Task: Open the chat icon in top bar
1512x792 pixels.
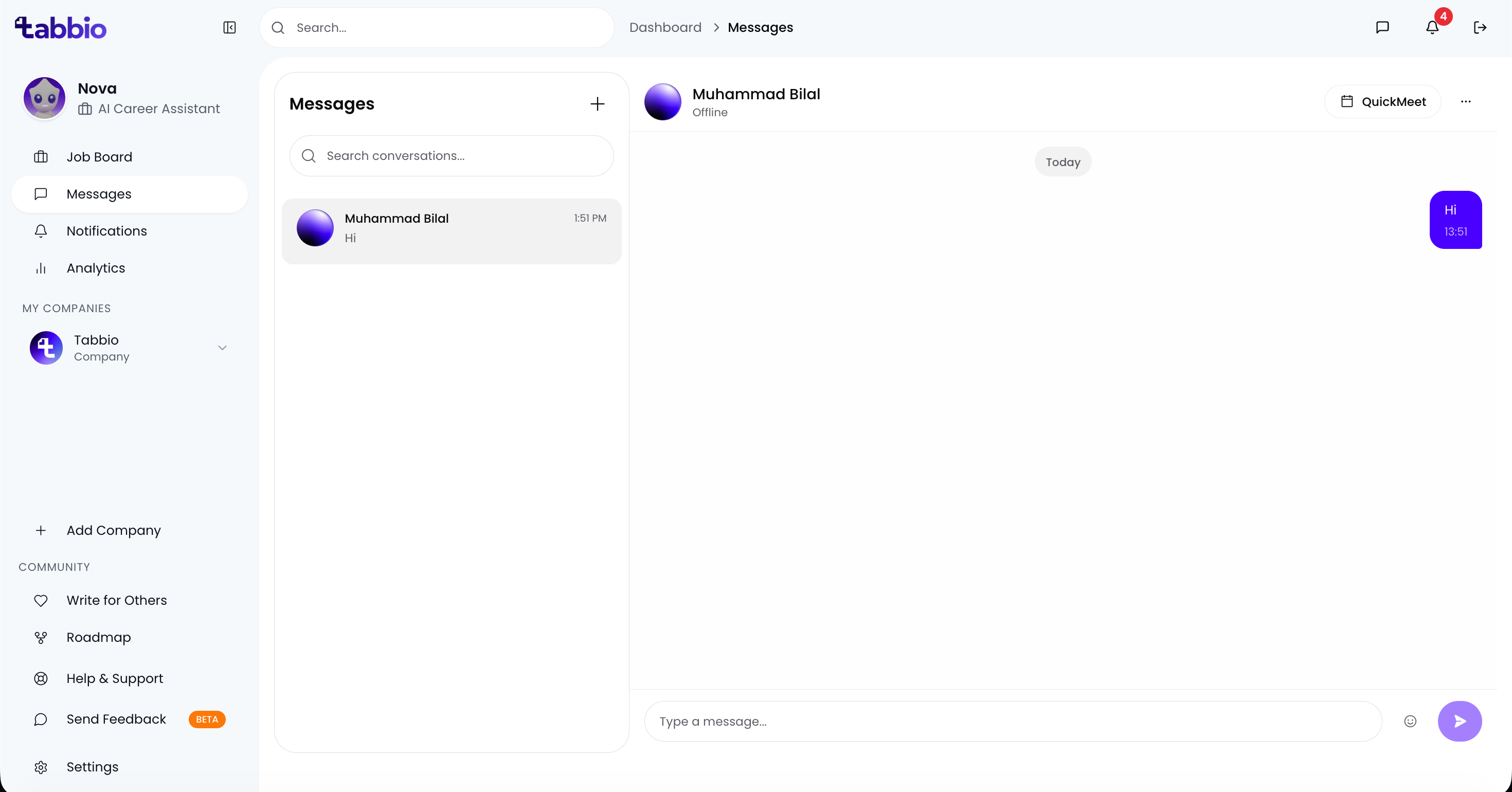Action: 1382,28
